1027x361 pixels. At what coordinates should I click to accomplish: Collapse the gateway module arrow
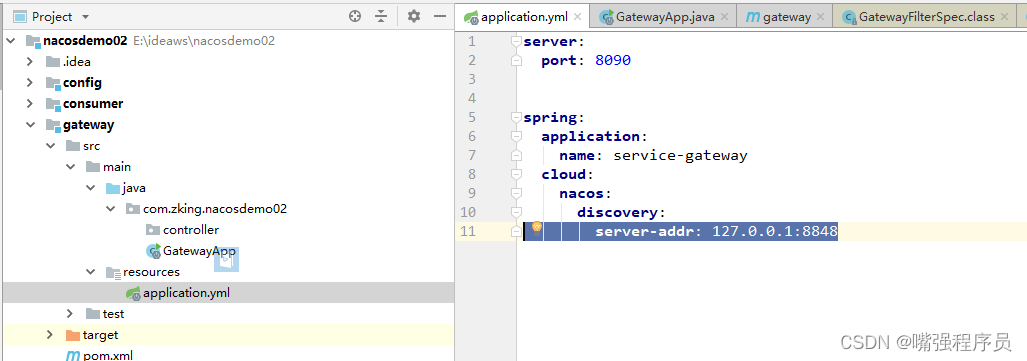click(29, 125)
